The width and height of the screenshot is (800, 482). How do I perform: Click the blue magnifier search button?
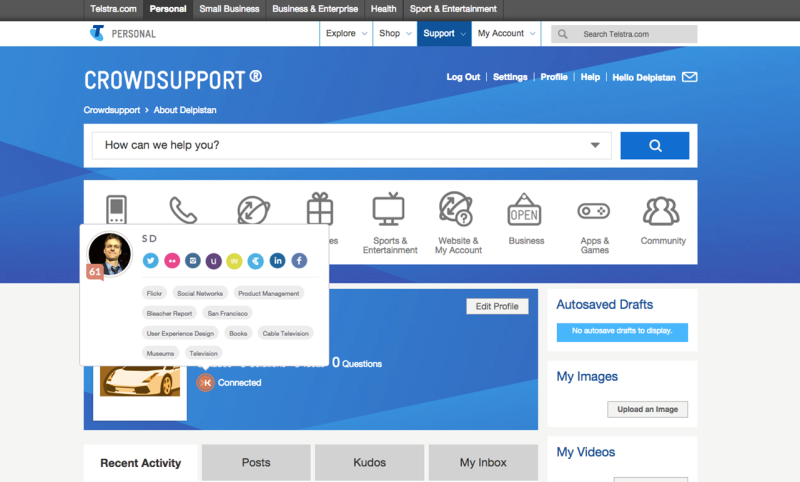(x=655, y=146)
